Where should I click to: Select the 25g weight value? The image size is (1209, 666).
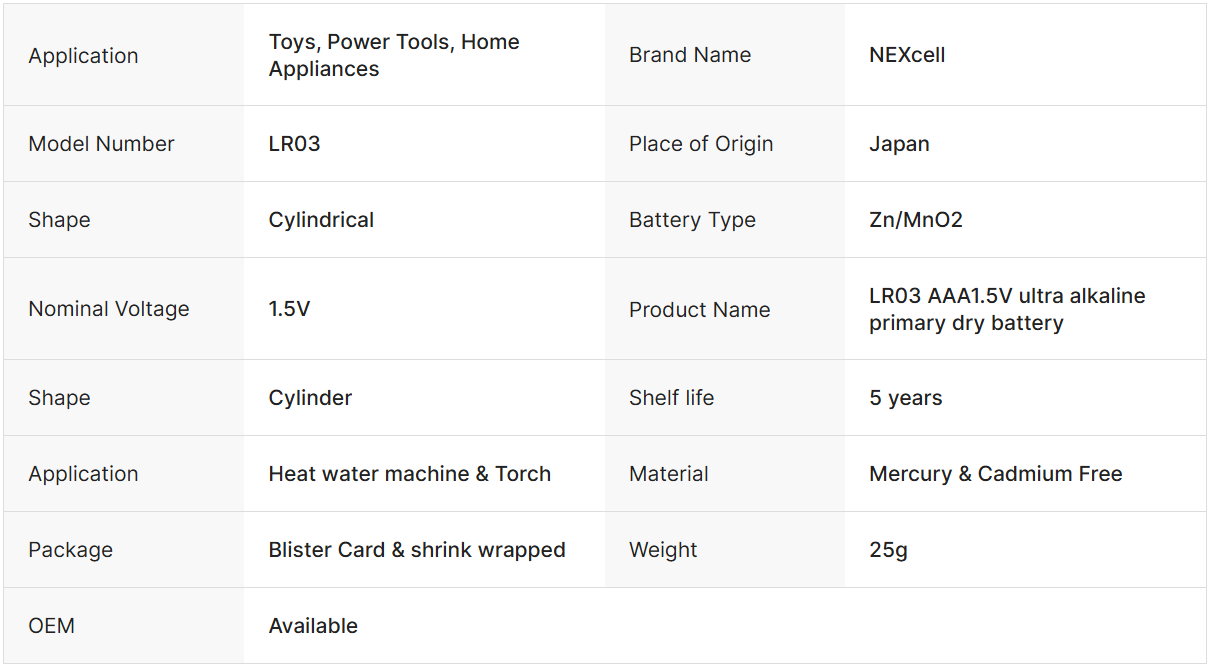pyautogui.click(x=888, y=550)
